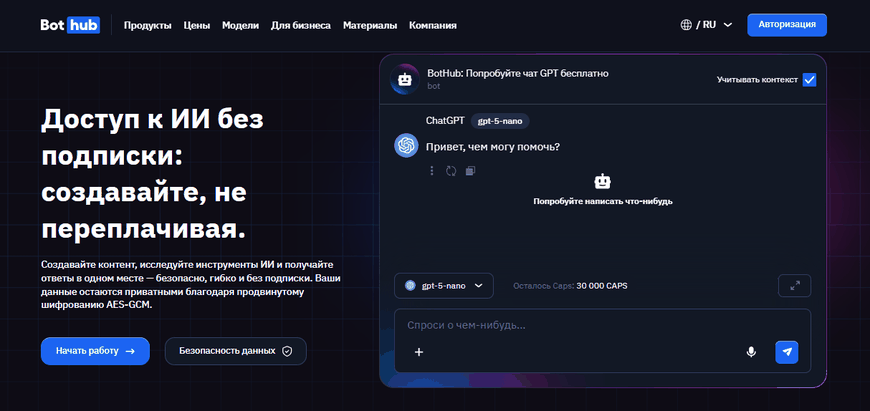Toggle the Учитывать контекст checkbox
This screenshot has height=411, width=870.
[810, 80]
